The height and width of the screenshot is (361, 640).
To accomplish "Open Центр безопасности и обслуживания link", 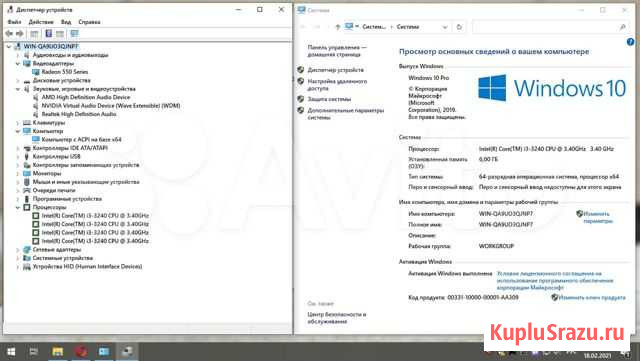I will (x=337, y=318).
